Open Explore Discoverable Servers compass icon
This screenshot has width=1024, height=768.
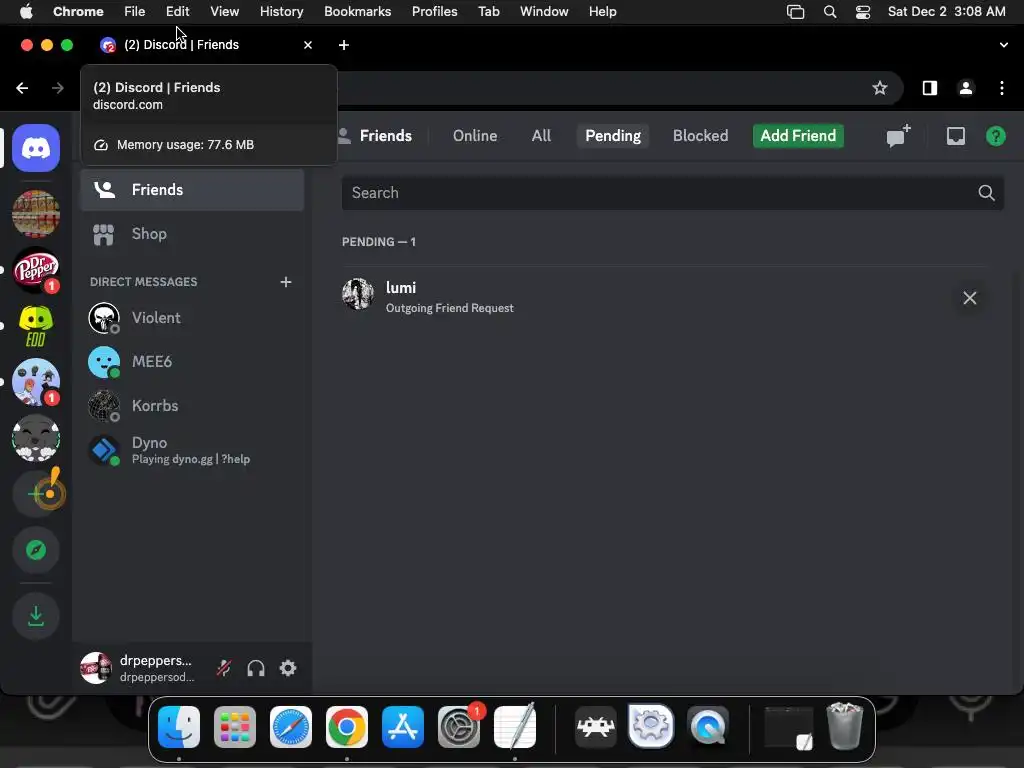coord(36,551)
